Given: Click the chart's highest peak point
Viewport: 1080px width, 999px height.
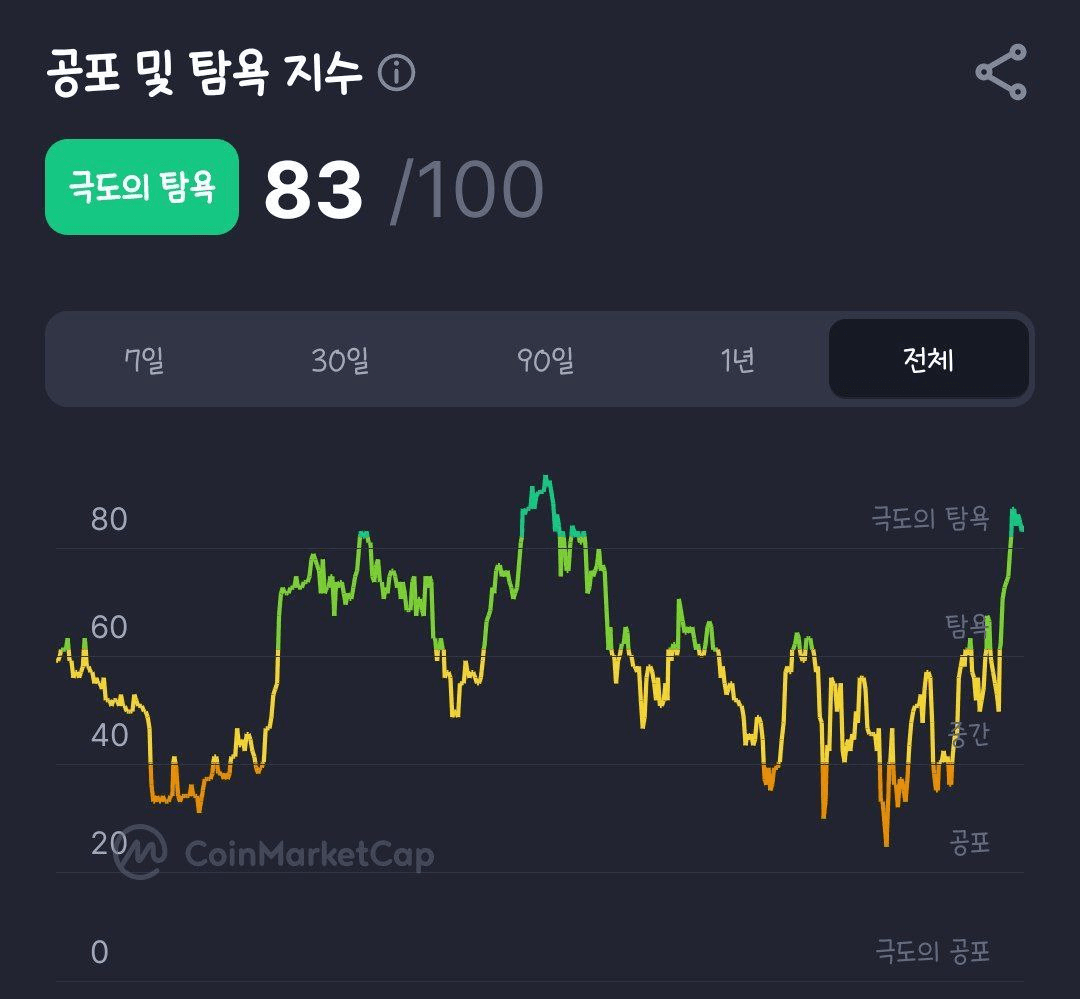Looking at the screenshot, I should (x=546, y=477).
